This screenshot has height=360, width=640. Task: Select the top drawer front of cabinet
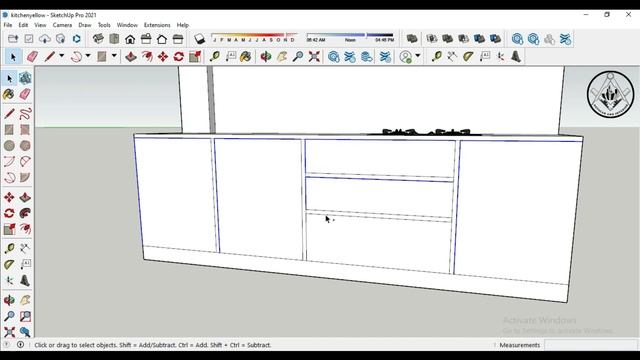[380, 158]
